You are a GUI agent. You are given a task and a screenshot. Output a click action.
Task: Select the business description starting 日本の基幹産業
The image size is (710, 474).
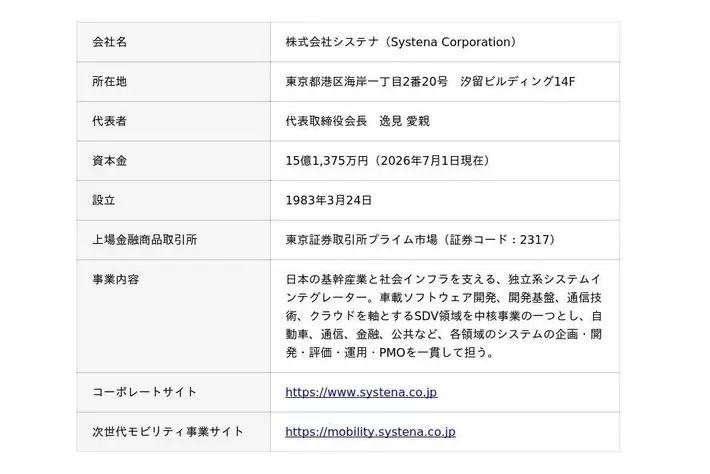444,316
